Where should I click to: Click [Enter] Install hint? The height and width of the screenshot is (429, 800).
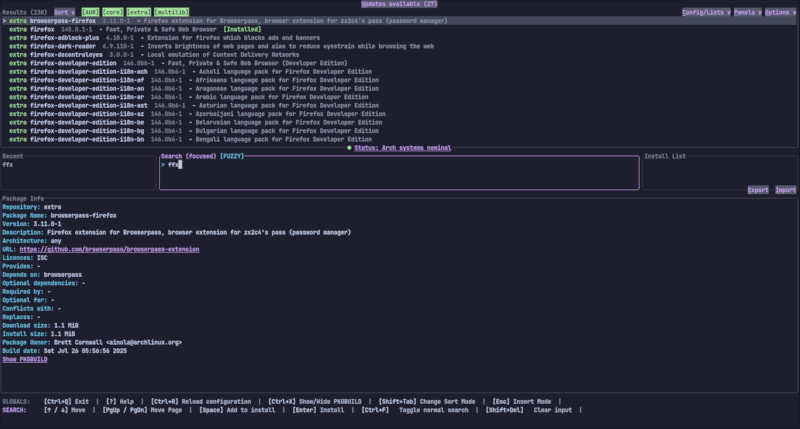[318, 410]
